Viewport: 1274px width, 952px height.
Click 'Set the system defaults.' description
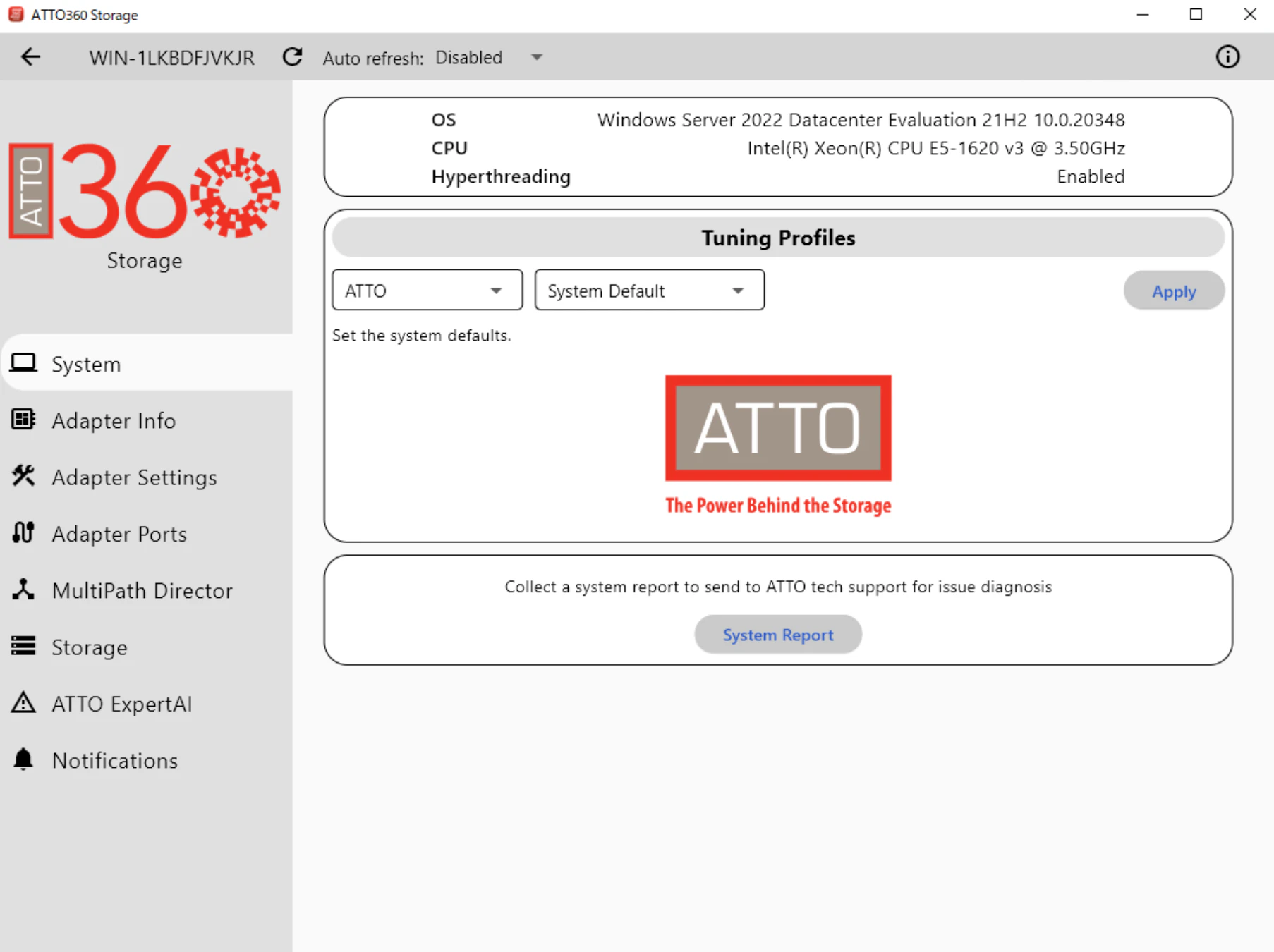(x=421, y=336)
